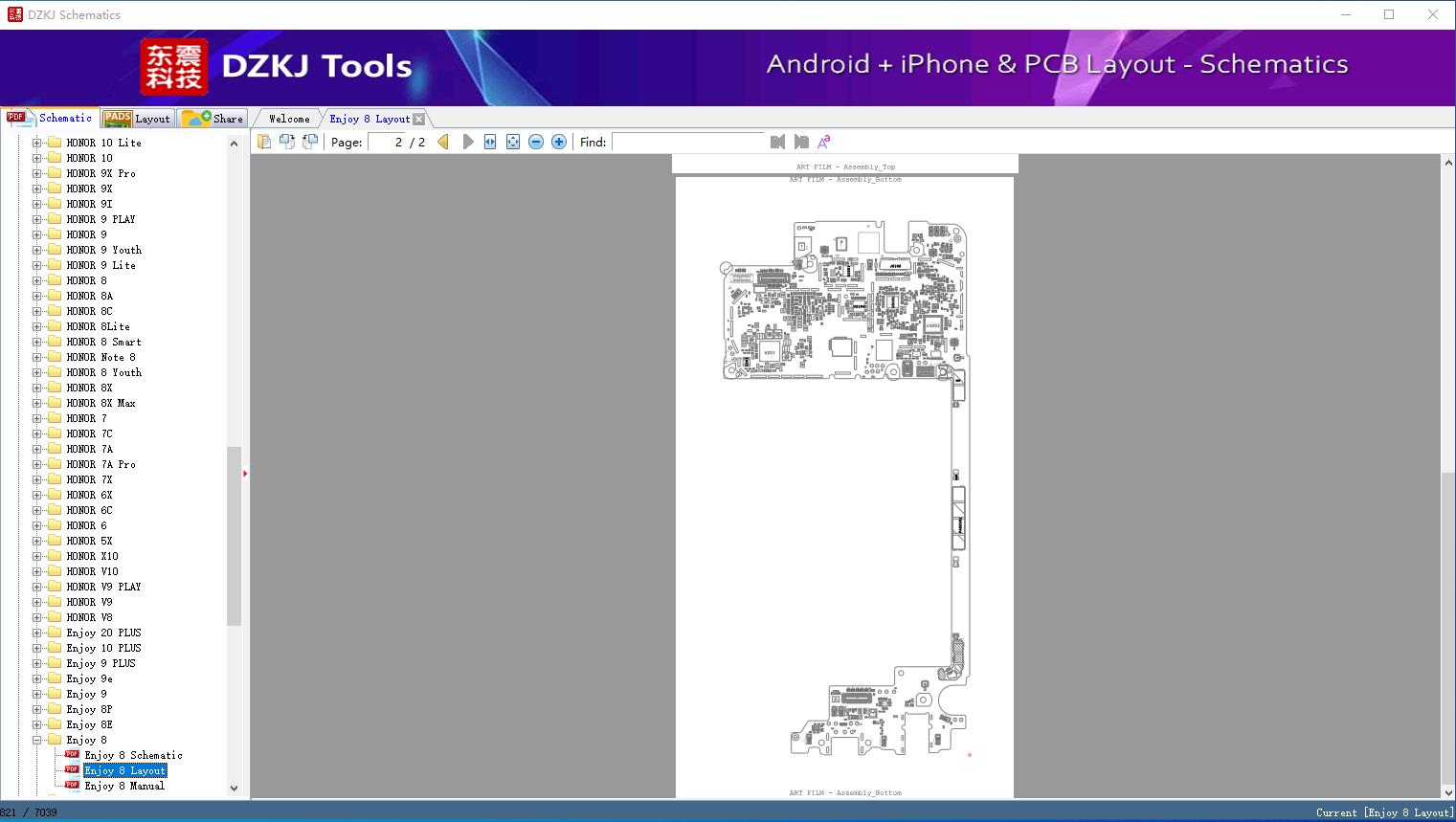Switch to the PADS Layout tab

[137, 119]
